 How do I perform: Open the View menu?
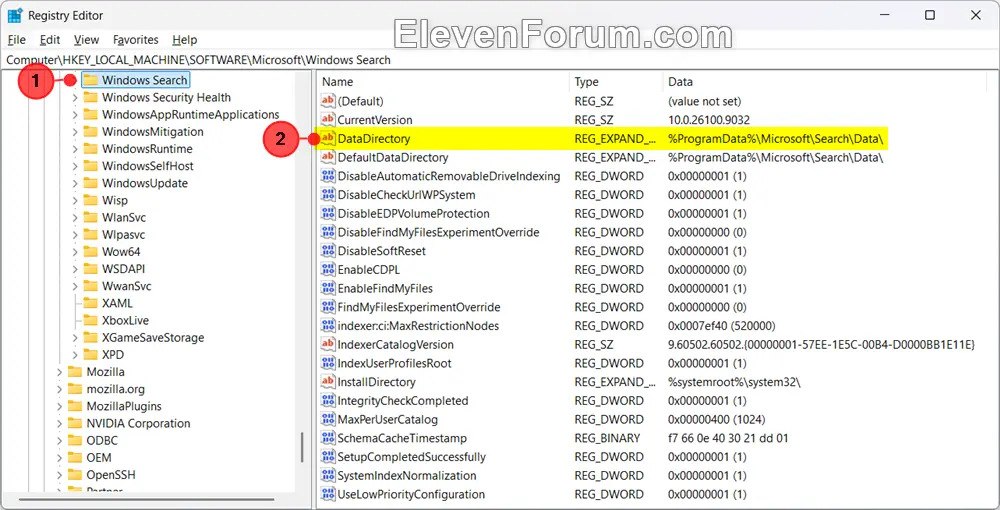tap(86, 40)
